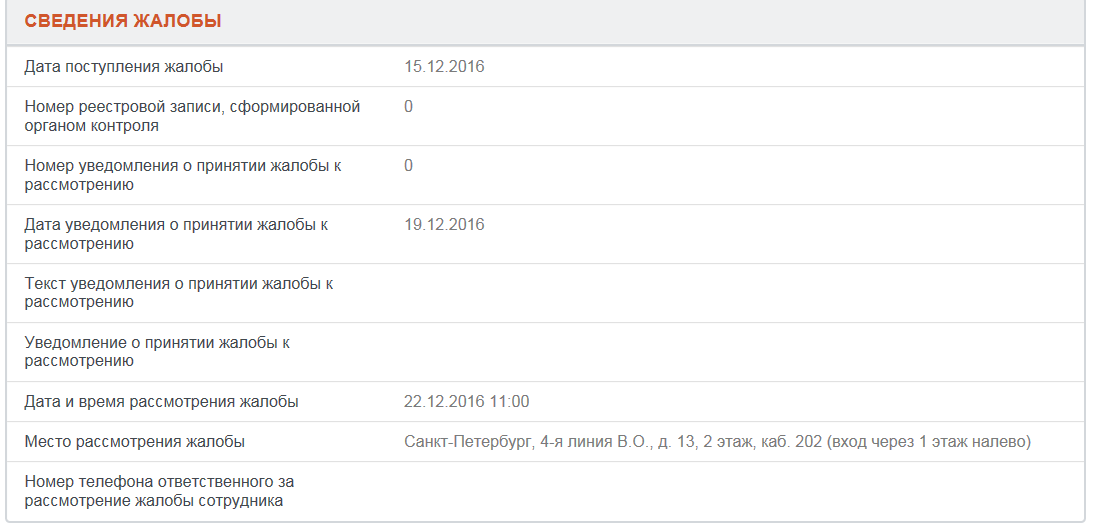Image resolution: width=1098 pixels, height=528 pixels.
Task: Click the review date 22.12.2016
Action: (x=444, y=402)
